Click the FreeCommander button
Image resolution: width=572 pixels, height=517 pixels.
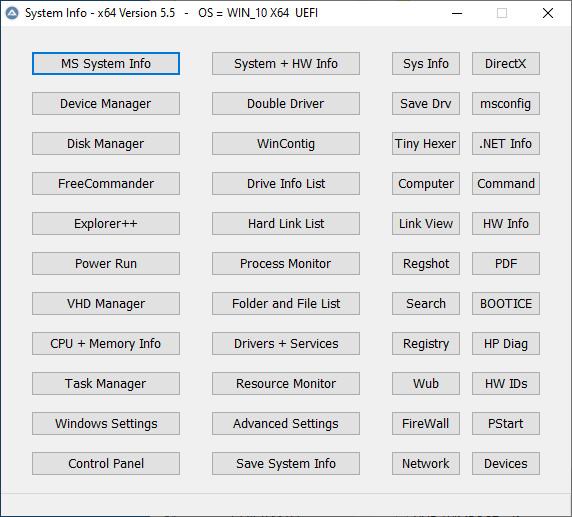pyautogui.click(x=106, y=184)
